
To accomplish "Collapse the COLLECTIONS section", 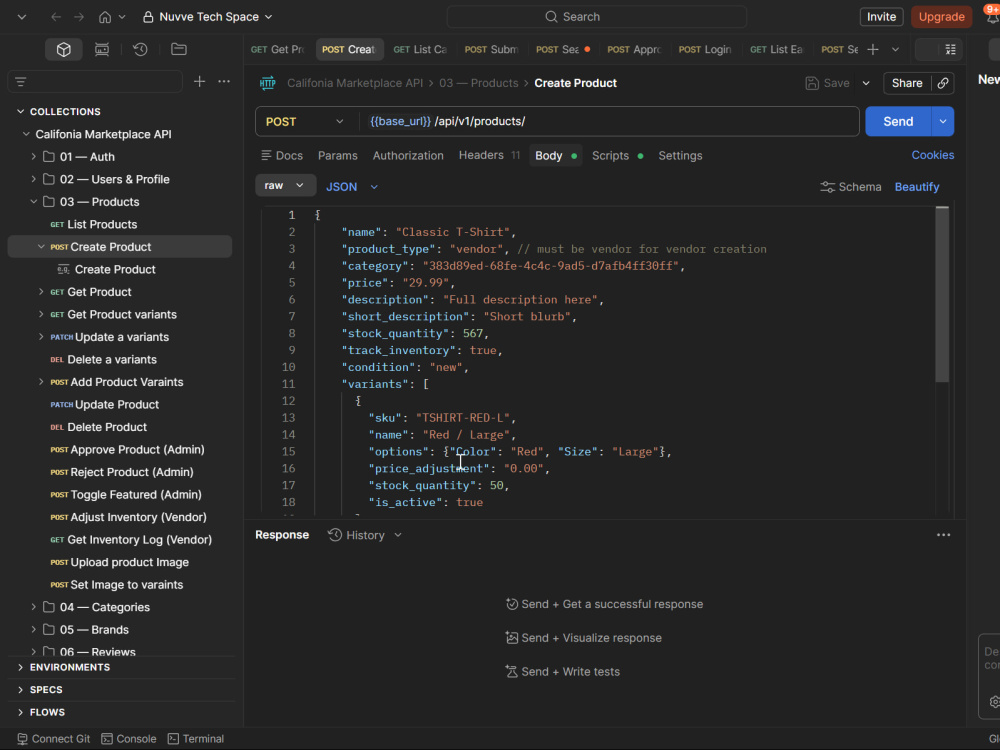I will point(20,112).
